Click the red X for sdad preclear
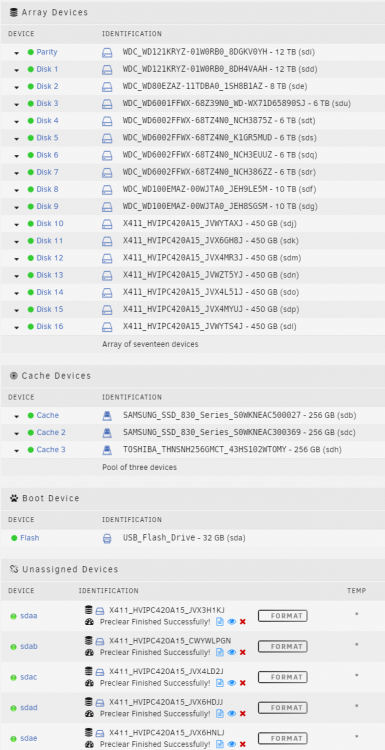Image resolution: width=385 pixels, height=750 pixels. coord(242,714)
